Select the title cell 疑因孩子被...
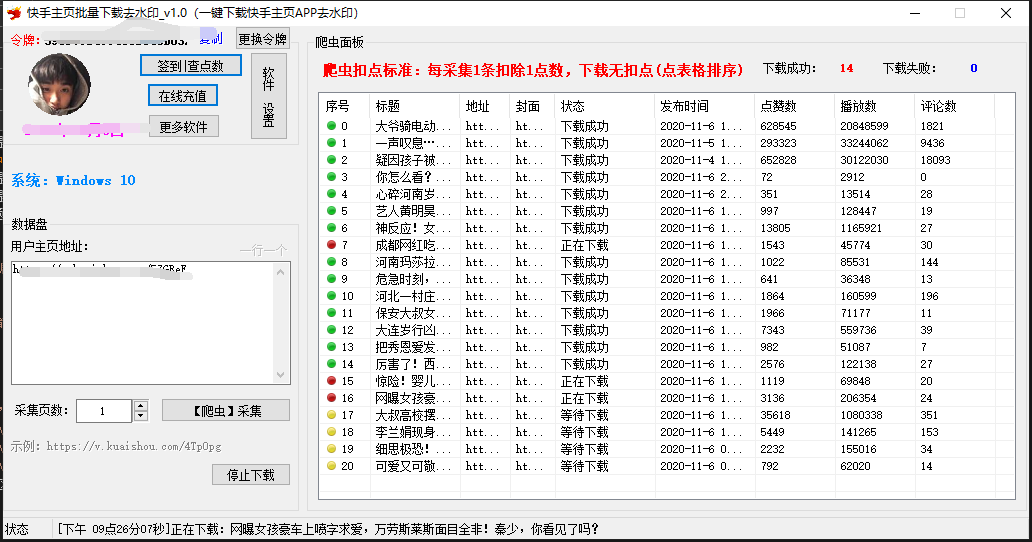 (x=413, y=160)
